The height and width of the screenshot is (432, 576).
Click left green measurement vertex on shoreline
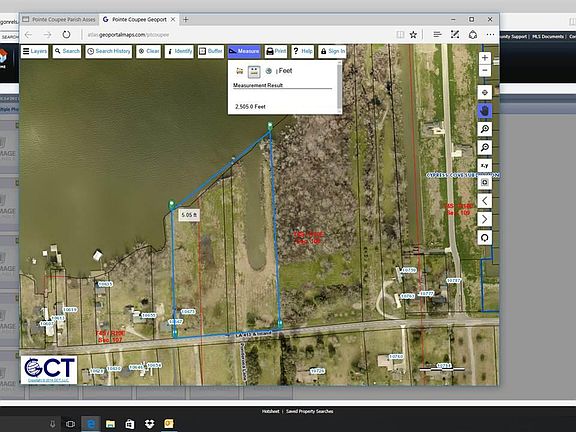(171, 204)
